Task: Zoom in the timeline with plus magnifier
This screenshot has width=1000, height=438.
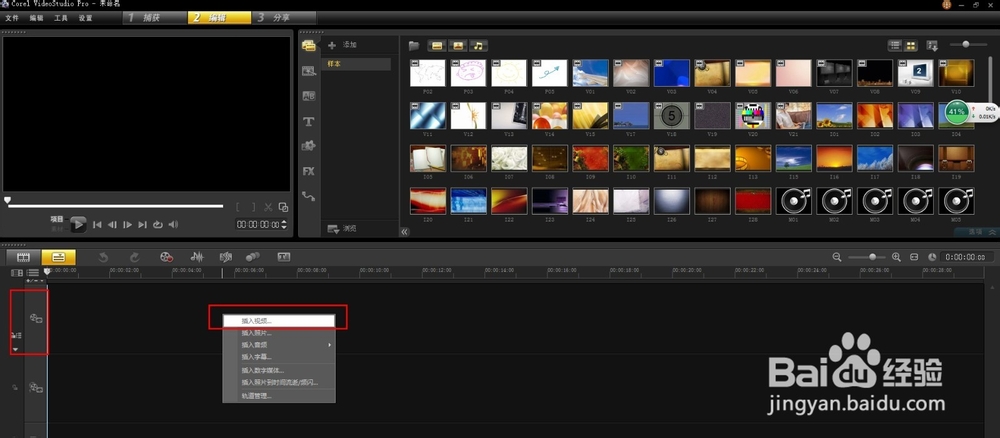Action: (896, 257)
